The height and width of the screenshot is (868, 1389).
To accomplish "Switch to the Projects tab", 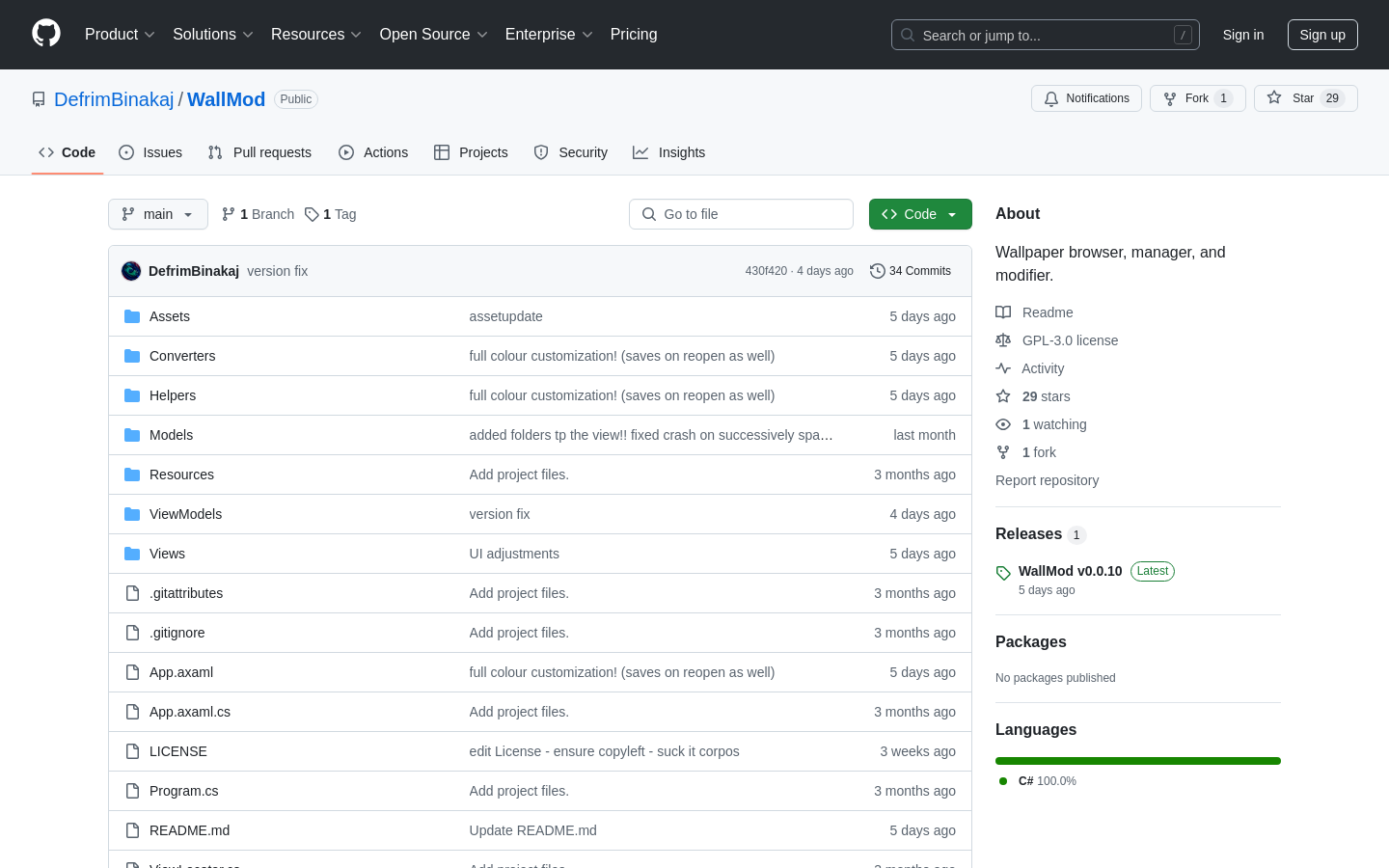I will pyautogui.click(x=471, y=152).
